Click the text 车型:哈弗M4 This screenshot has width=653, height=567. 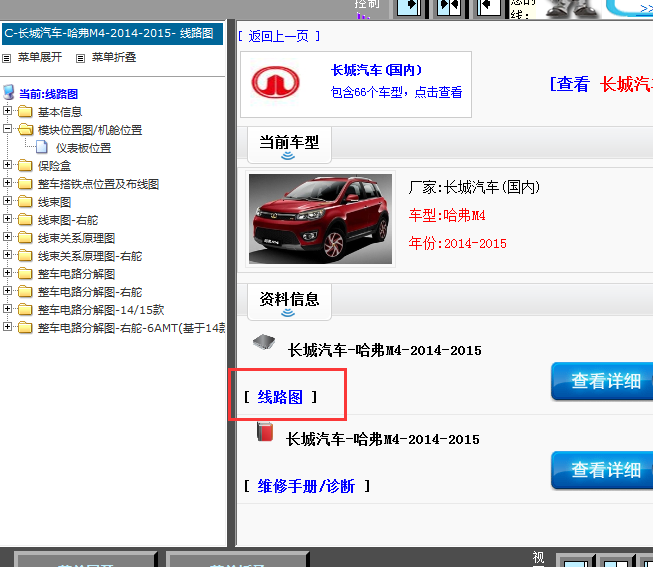447,215
